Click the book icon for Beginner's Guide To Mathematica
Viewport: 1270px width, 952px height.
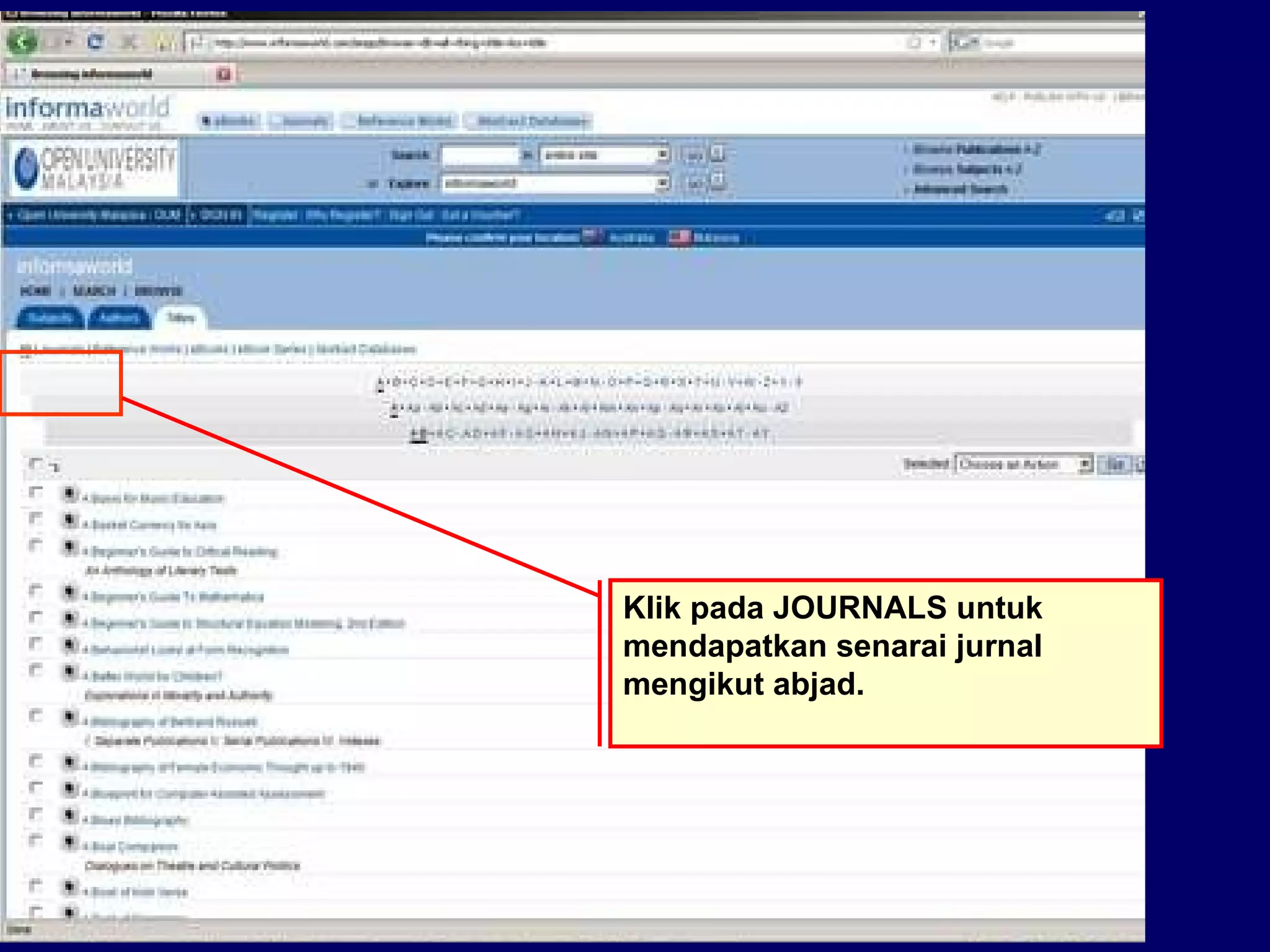tap(69, 592)
